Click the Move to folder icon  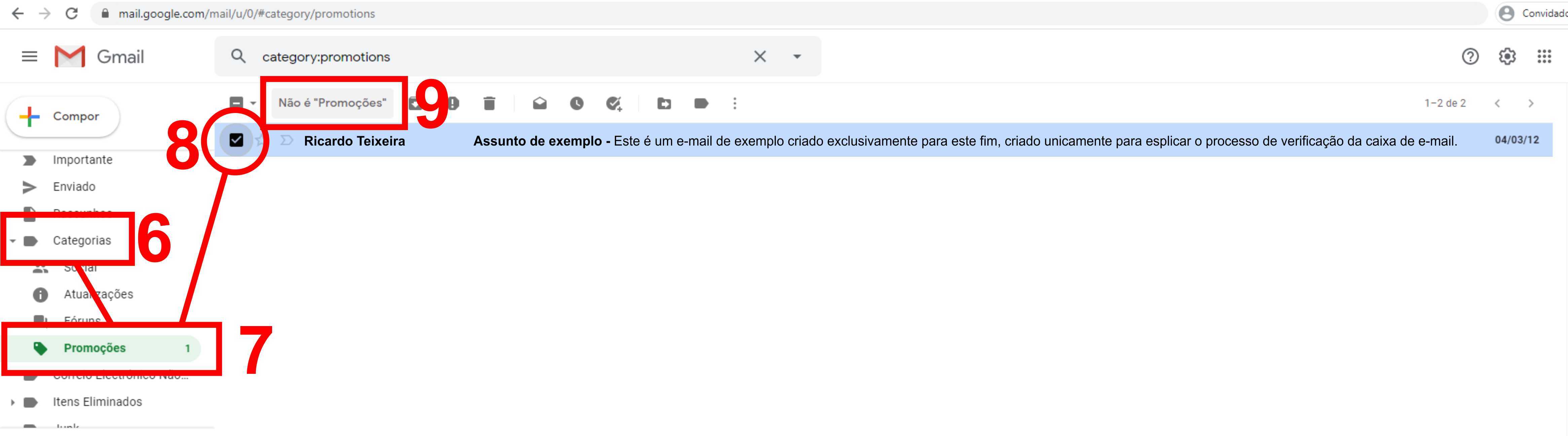point(664,104)
